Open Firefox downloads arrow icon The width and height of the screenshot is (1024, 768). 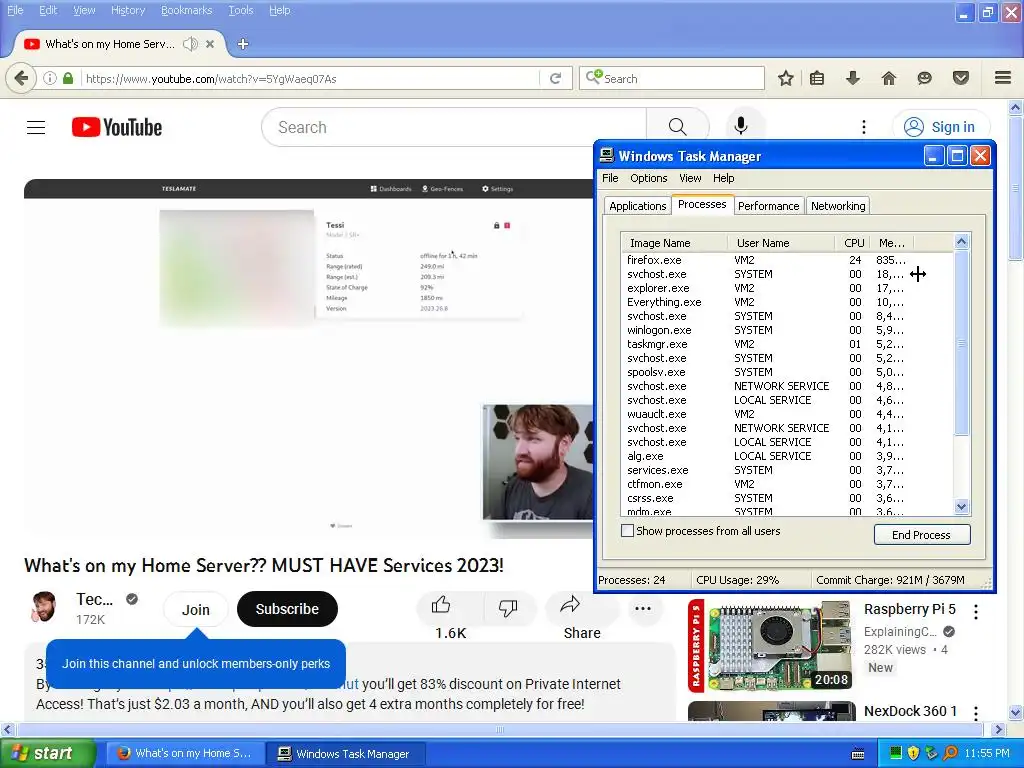click(853, 78)
